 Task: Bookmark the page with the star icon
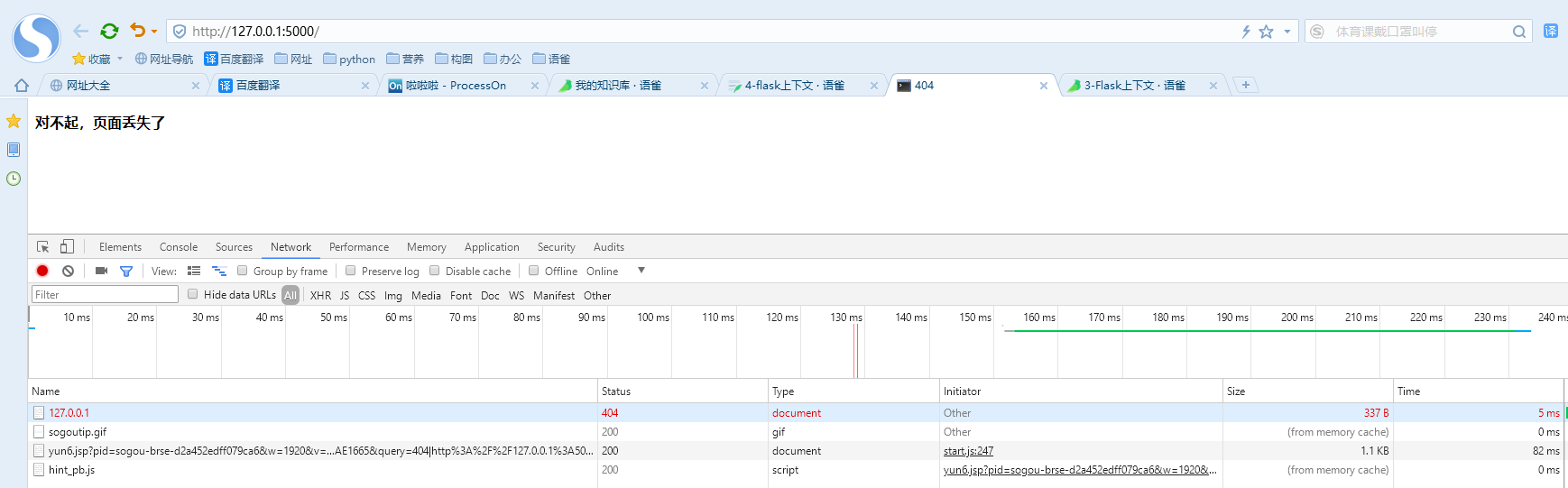[x=1266, y=32]
